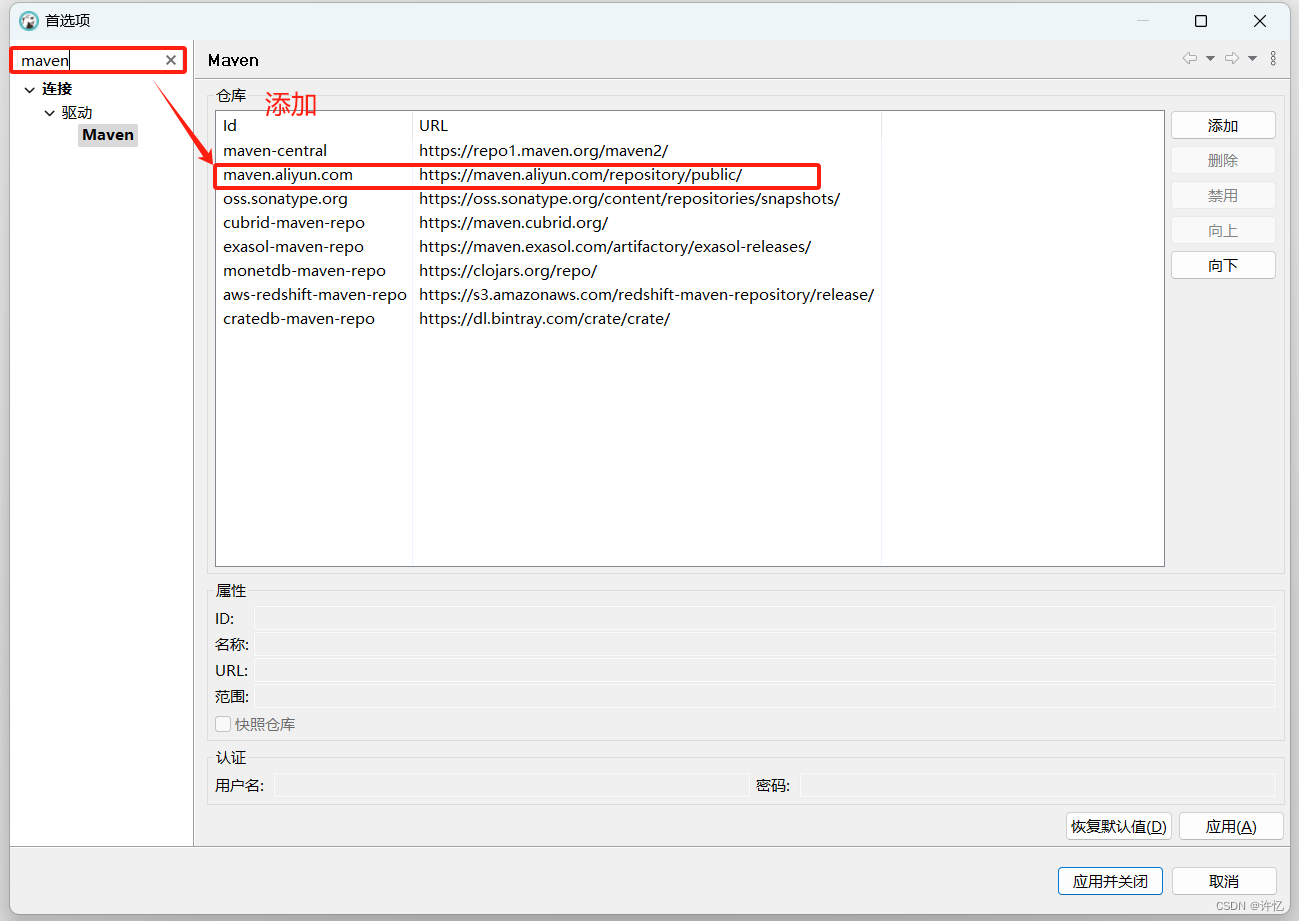Click the DBeaver icon in title bar
1299x921 pixels.
coord(29,21)
